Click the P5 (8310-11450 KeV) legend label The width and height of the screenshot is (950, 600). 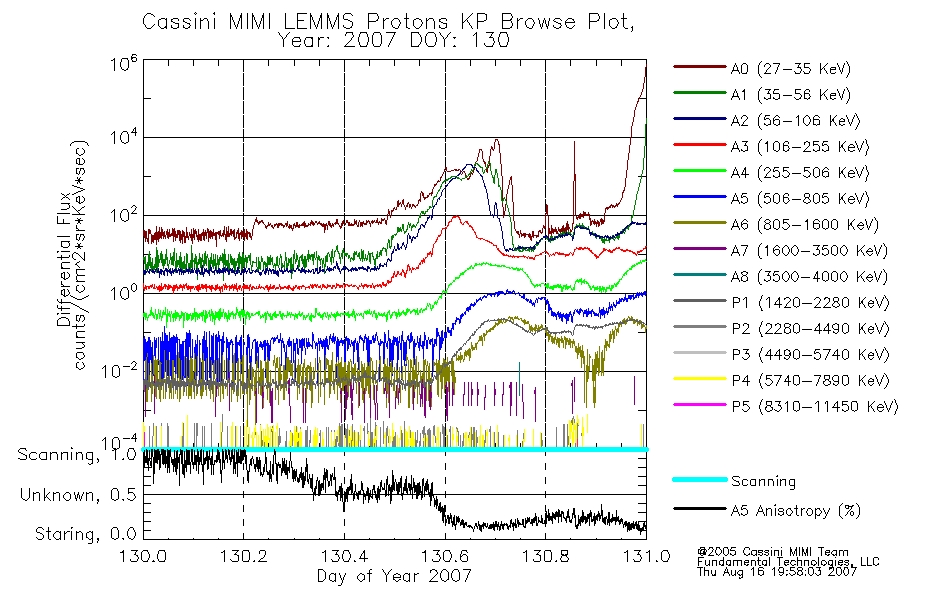click(815, 407)
